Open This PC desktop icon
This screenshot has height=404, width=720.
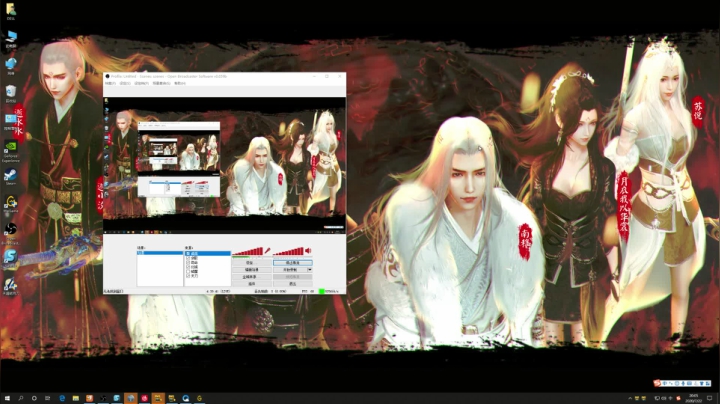pos(11,39)
